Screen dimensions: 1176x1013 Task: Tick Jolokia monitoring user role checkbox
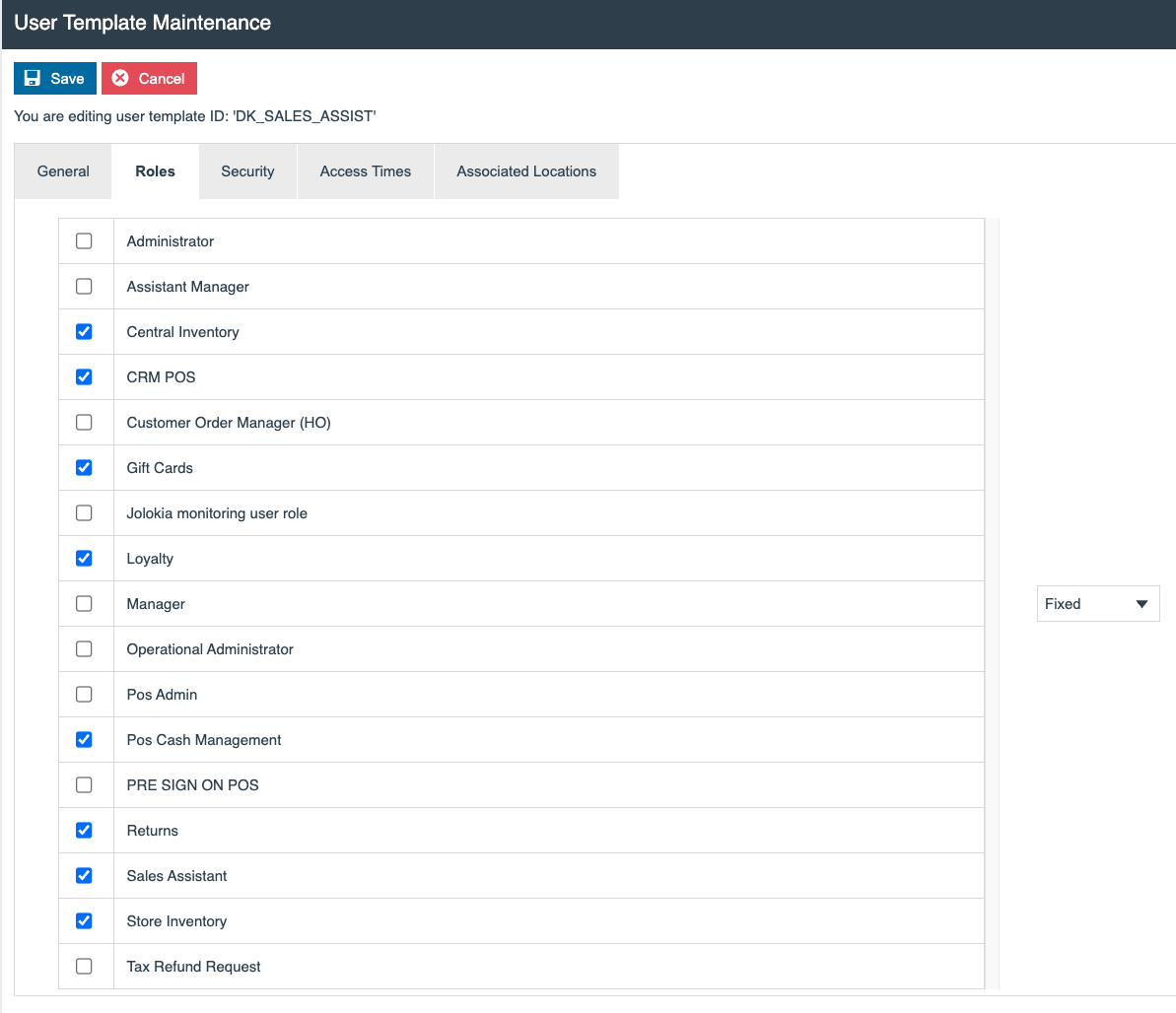click(84, 512)
